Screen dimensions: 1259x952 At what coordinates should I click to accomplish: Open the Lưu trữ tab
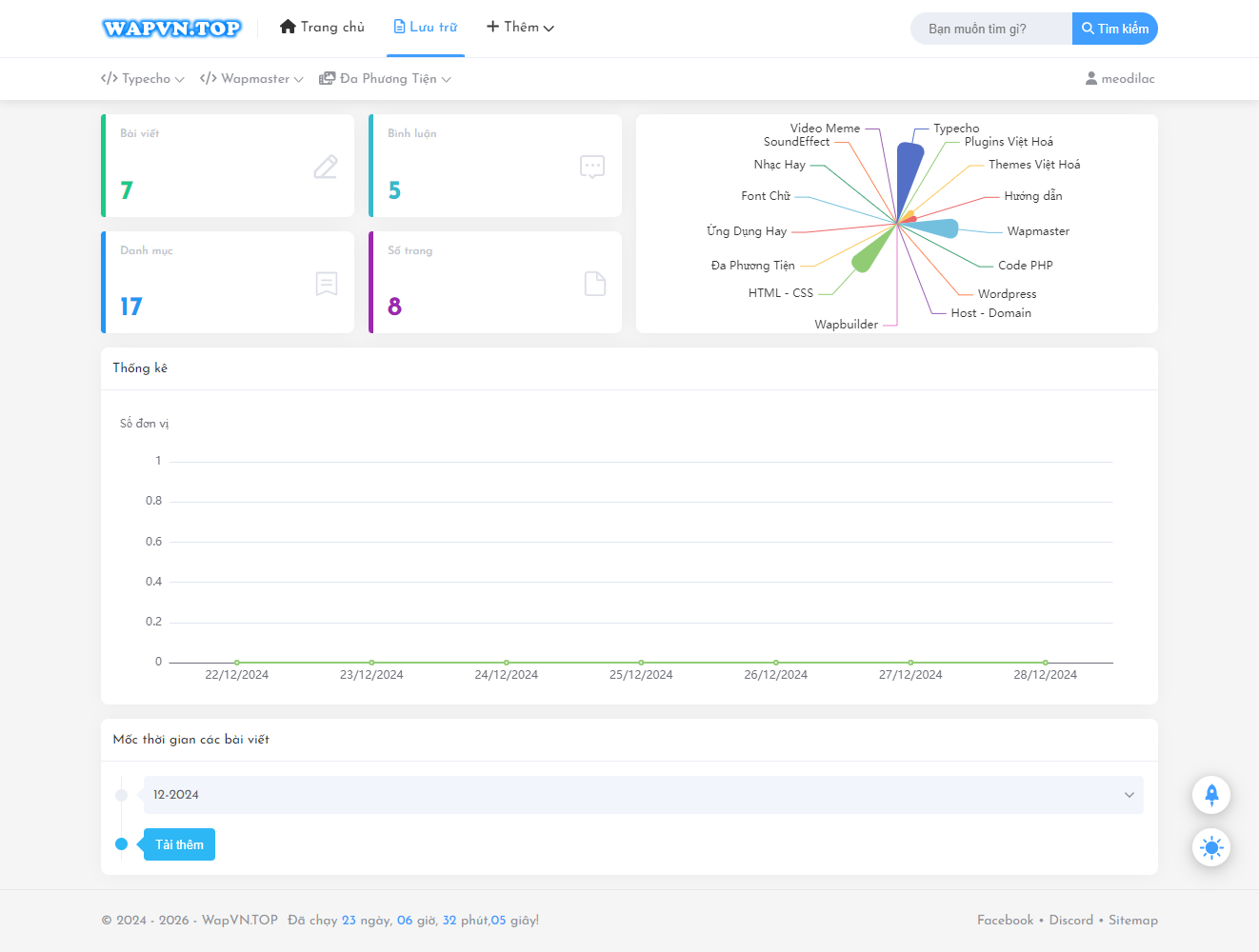pyautogui.click(x=426, y=27)
